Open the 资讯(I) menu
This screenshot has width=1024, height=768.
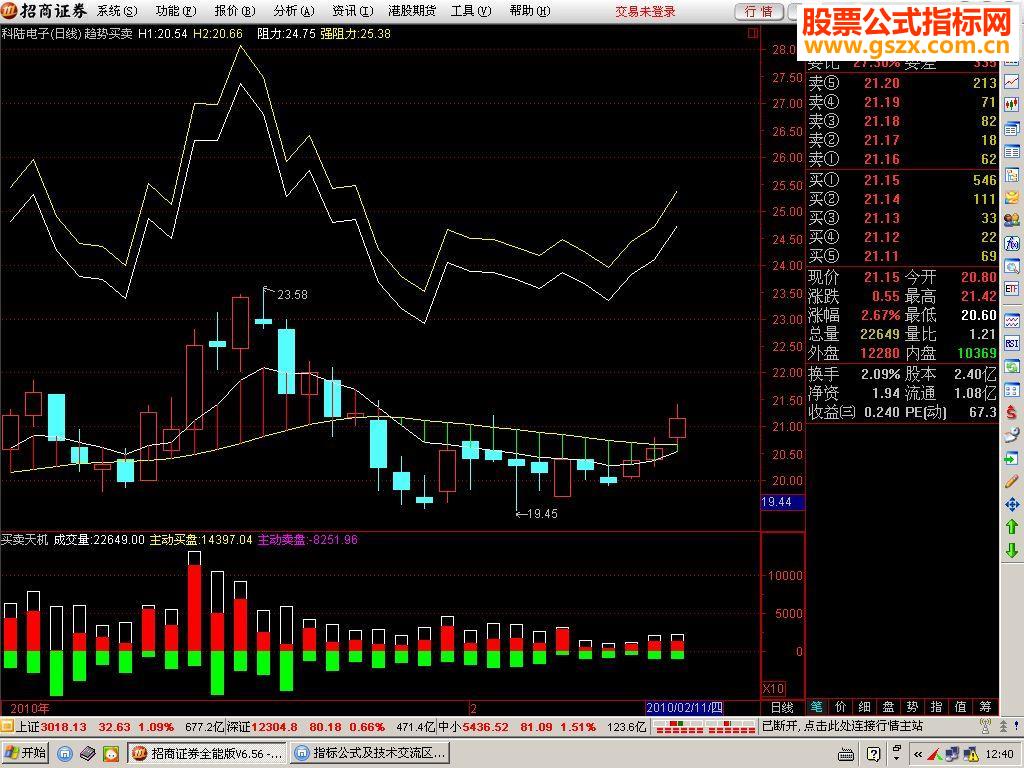353,11
